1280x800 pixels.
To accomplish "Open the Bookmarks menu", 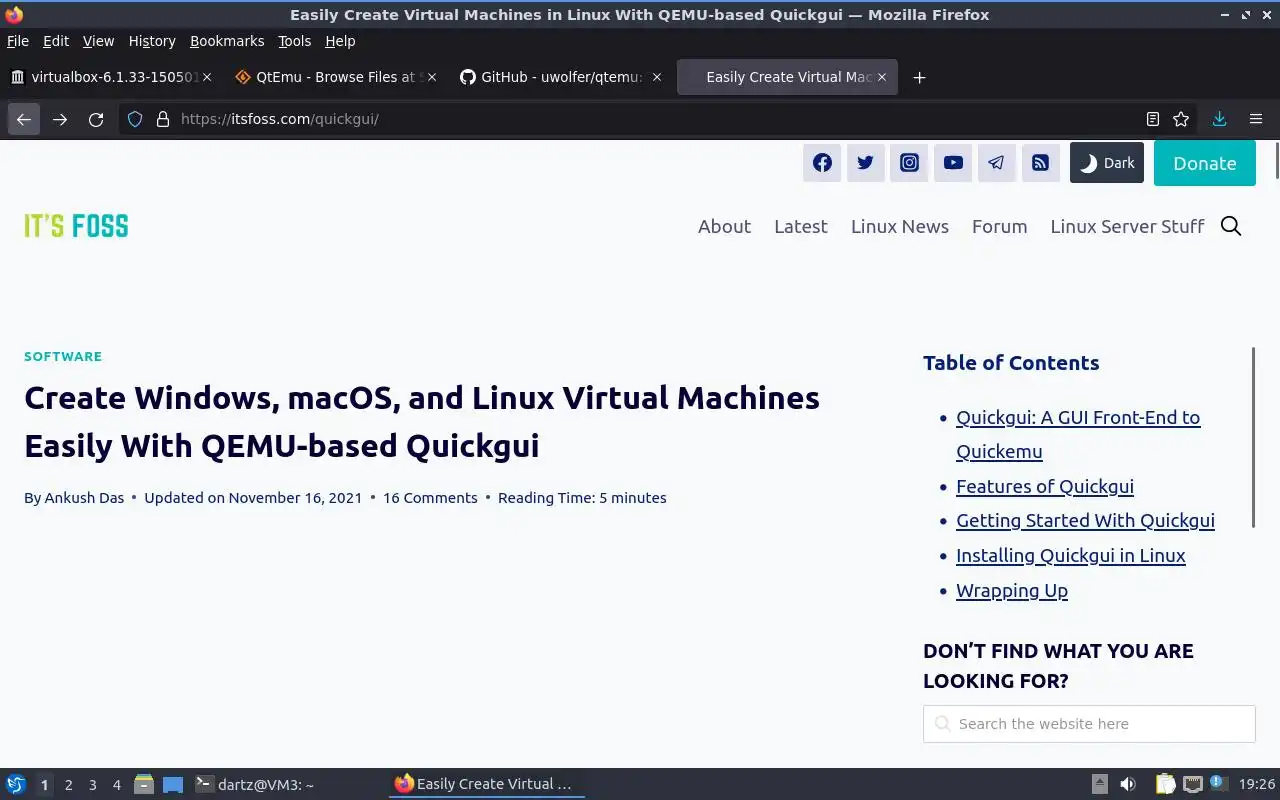I will point(227,41).
